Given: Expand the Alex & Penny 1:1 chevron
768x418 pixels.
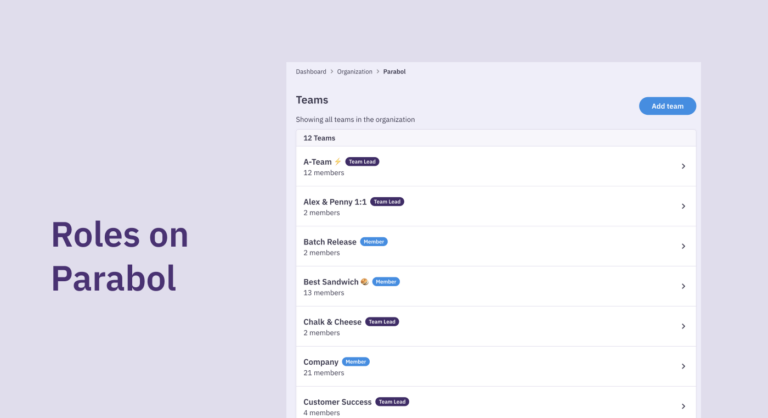Looking at the screenshot, I should click(x=683, y=206).
